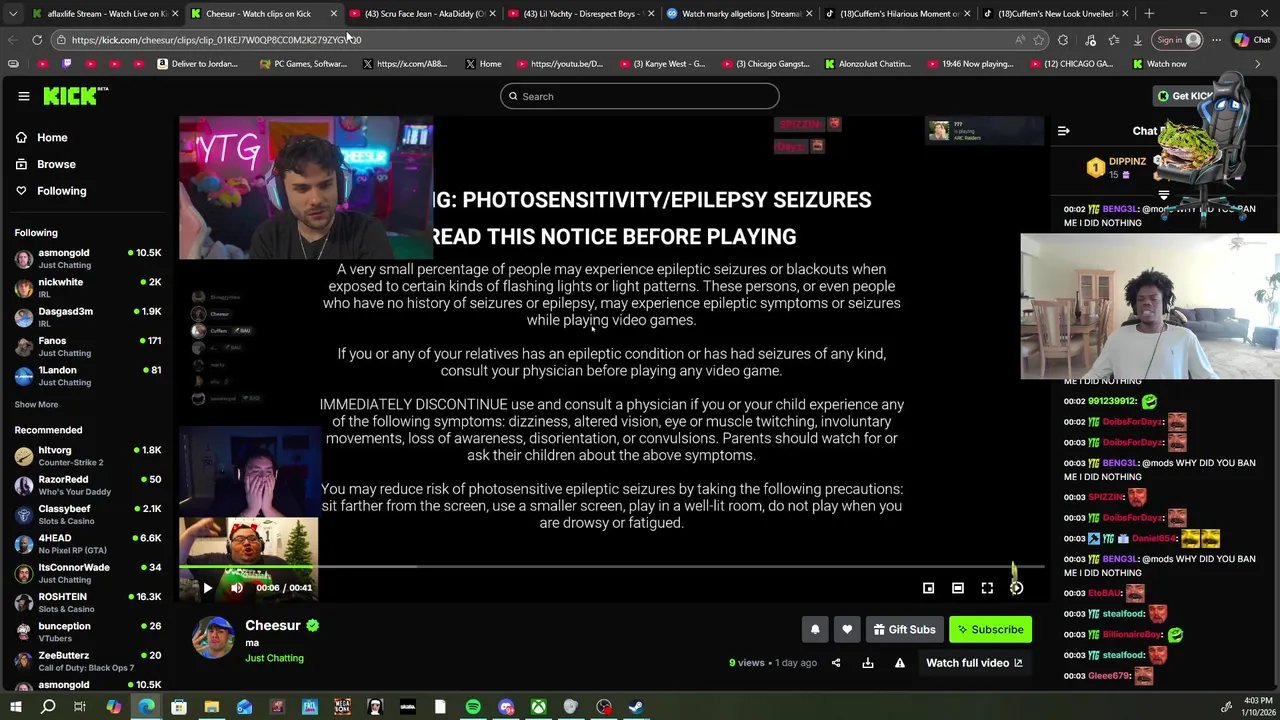Open hitvorg Counter-Strike 2 channel
1280x720 pixels.
point(87,456)
